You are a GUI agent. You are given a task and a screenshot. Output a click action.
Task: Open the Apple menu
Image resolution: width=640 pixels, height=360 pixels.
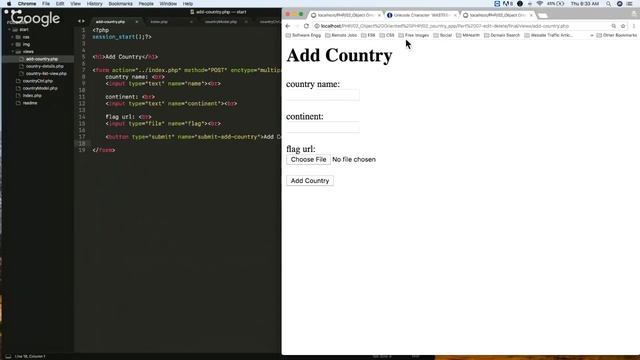coord(9,4)
